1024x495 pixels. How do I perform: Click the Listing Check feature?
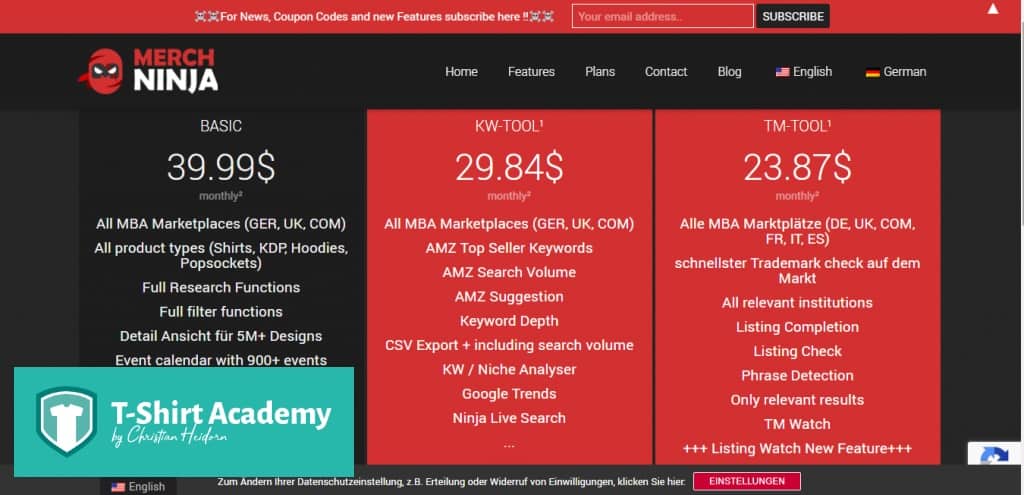coord(797,351)
